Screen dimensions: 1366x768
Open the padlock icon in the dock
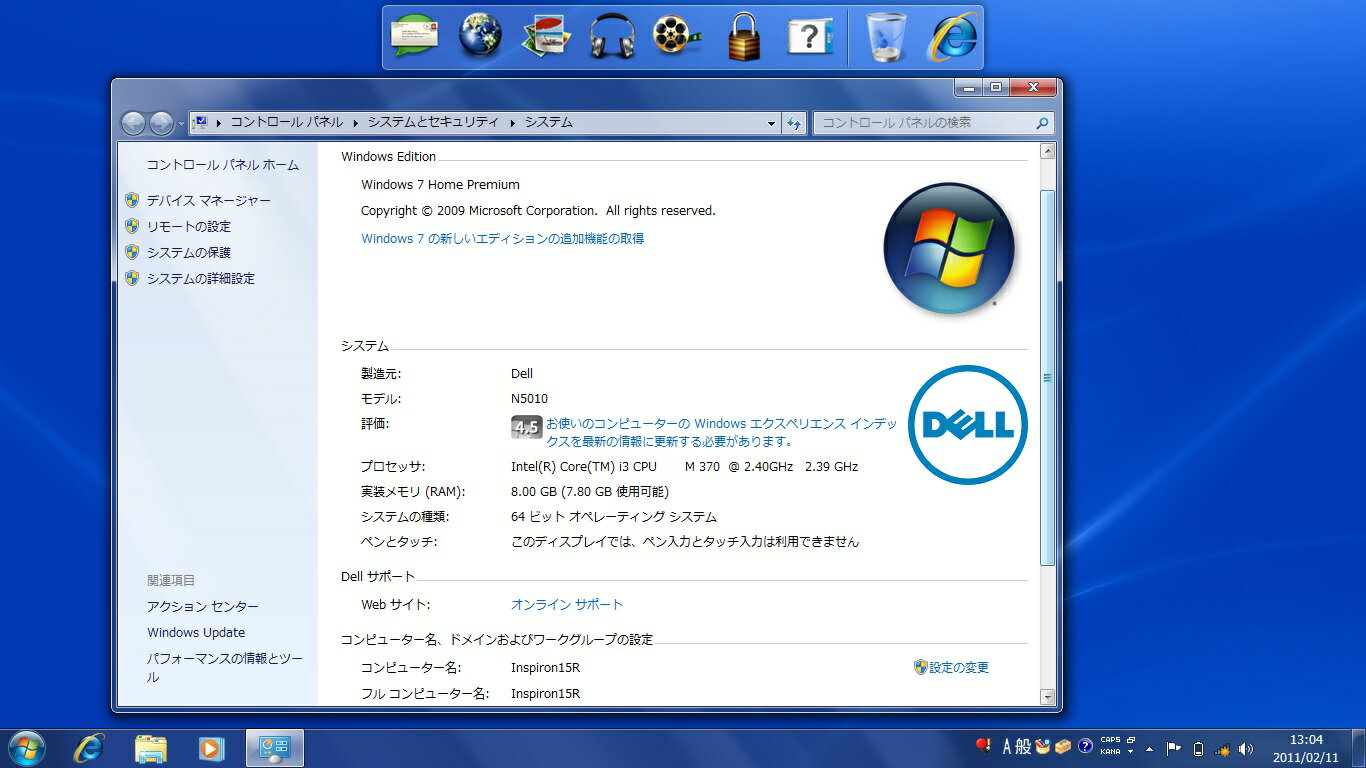pos(743,36)
